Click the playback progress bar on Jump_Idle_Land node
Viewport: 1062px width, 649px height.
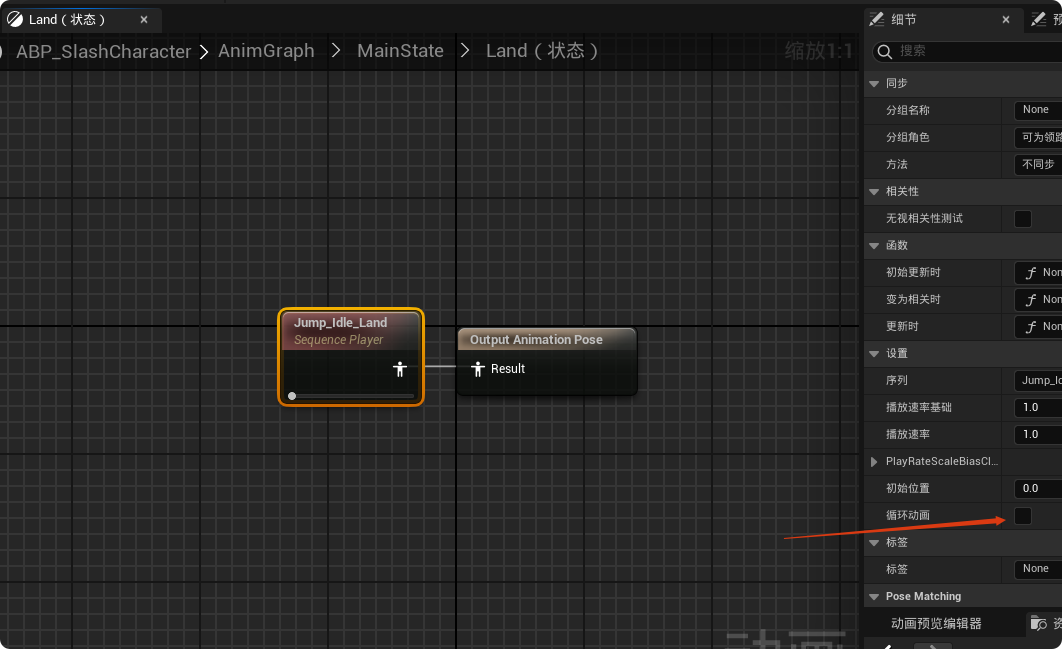pyautogui.click(x=351, y=396)
